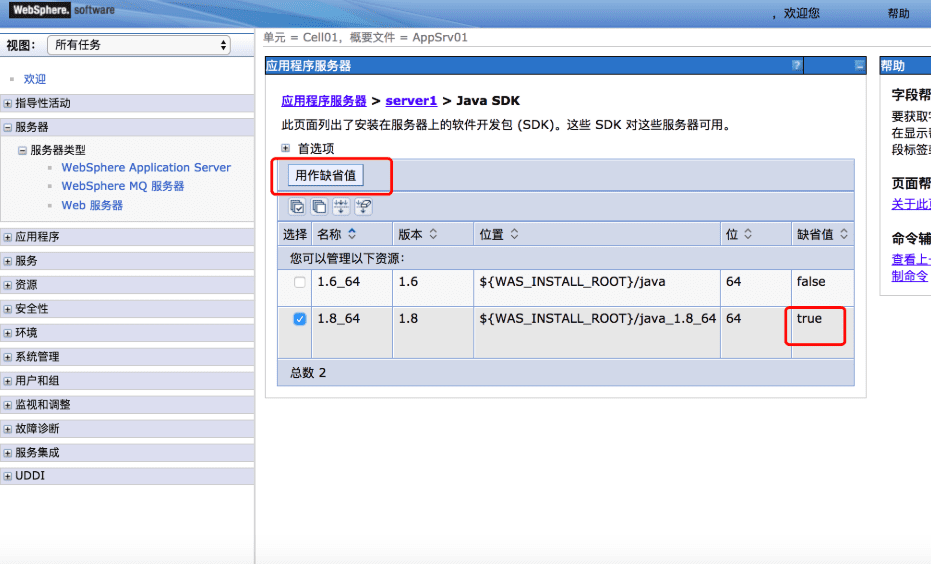Click 1.6_64 name cell
This screenshot has width=931, height=564.
pos(338,281)
